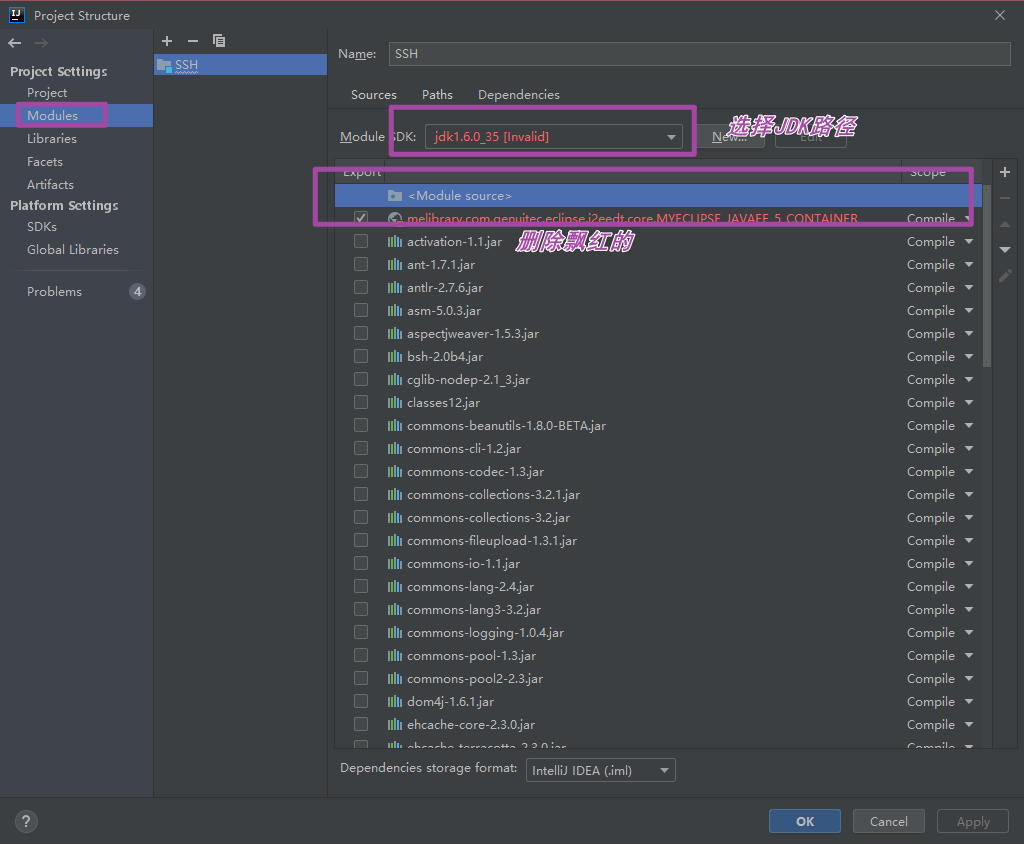Click library icon of antlr-2.7.6.jar
The width and height of the screenshot is (1024, 844).
coord(394,287)
